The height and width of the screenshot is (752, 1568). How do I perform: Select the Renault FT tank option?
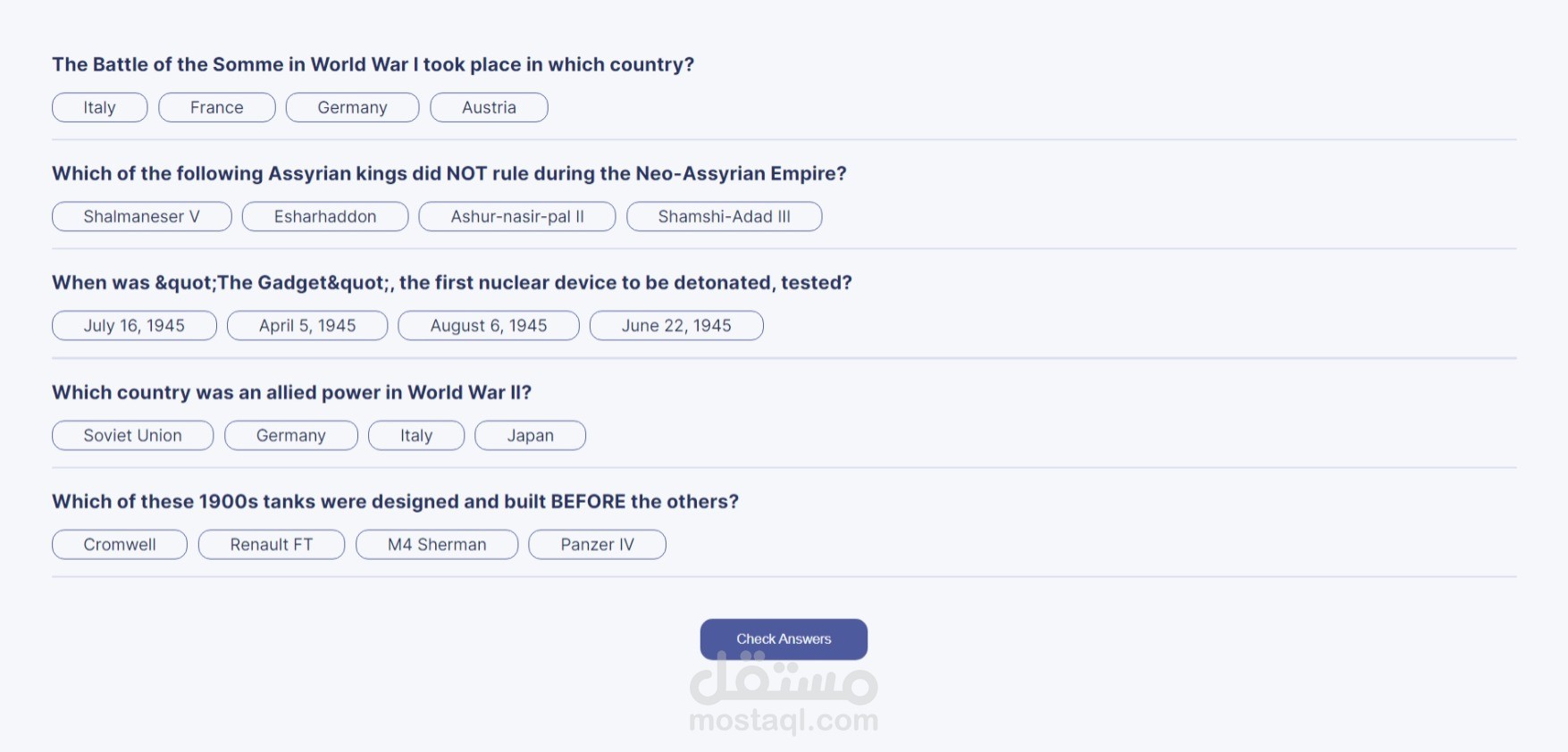[x=272, y=545]
